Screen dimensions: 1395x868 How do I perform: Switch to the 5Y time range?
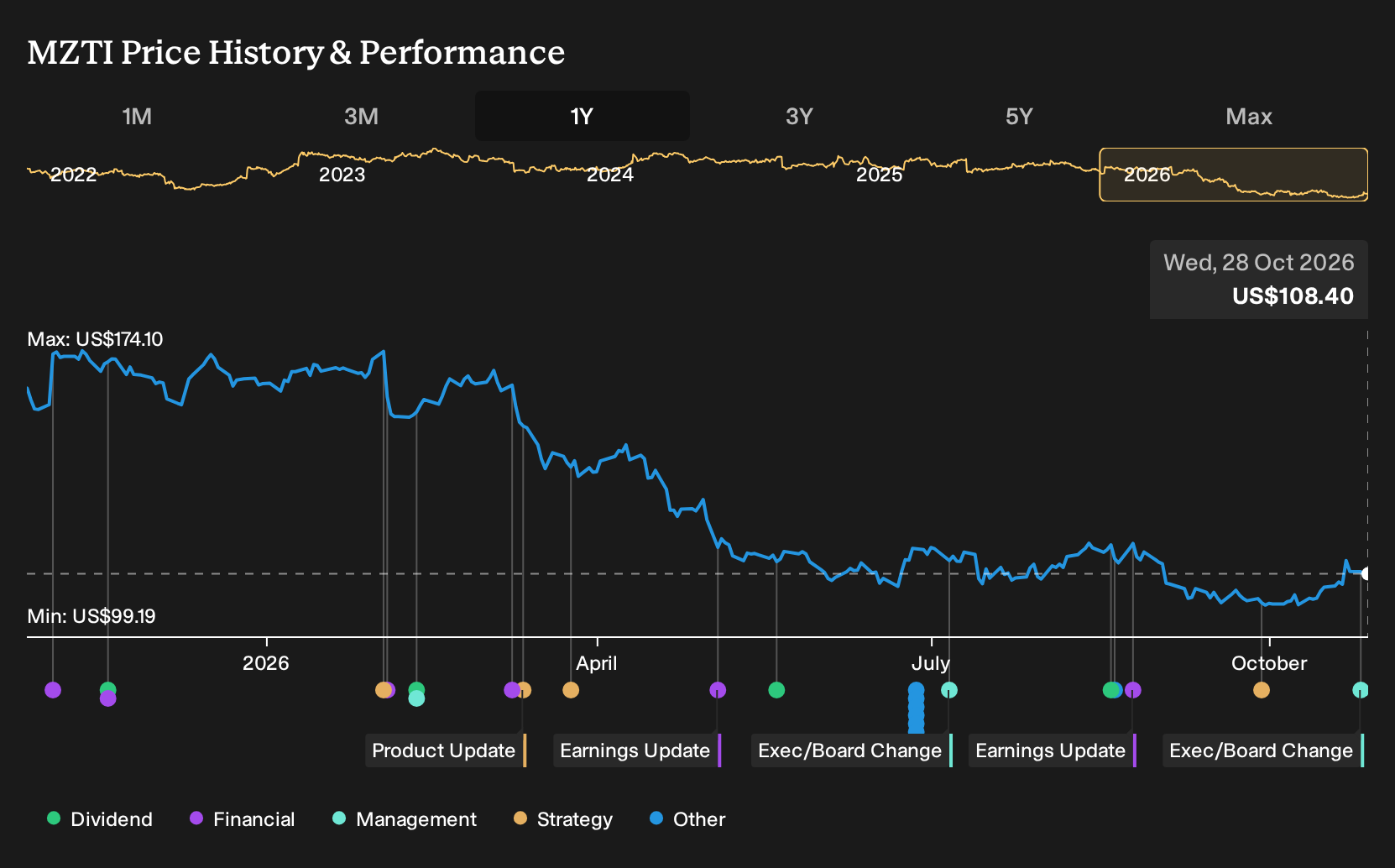pyautogui.click(x=1019, y=117)
